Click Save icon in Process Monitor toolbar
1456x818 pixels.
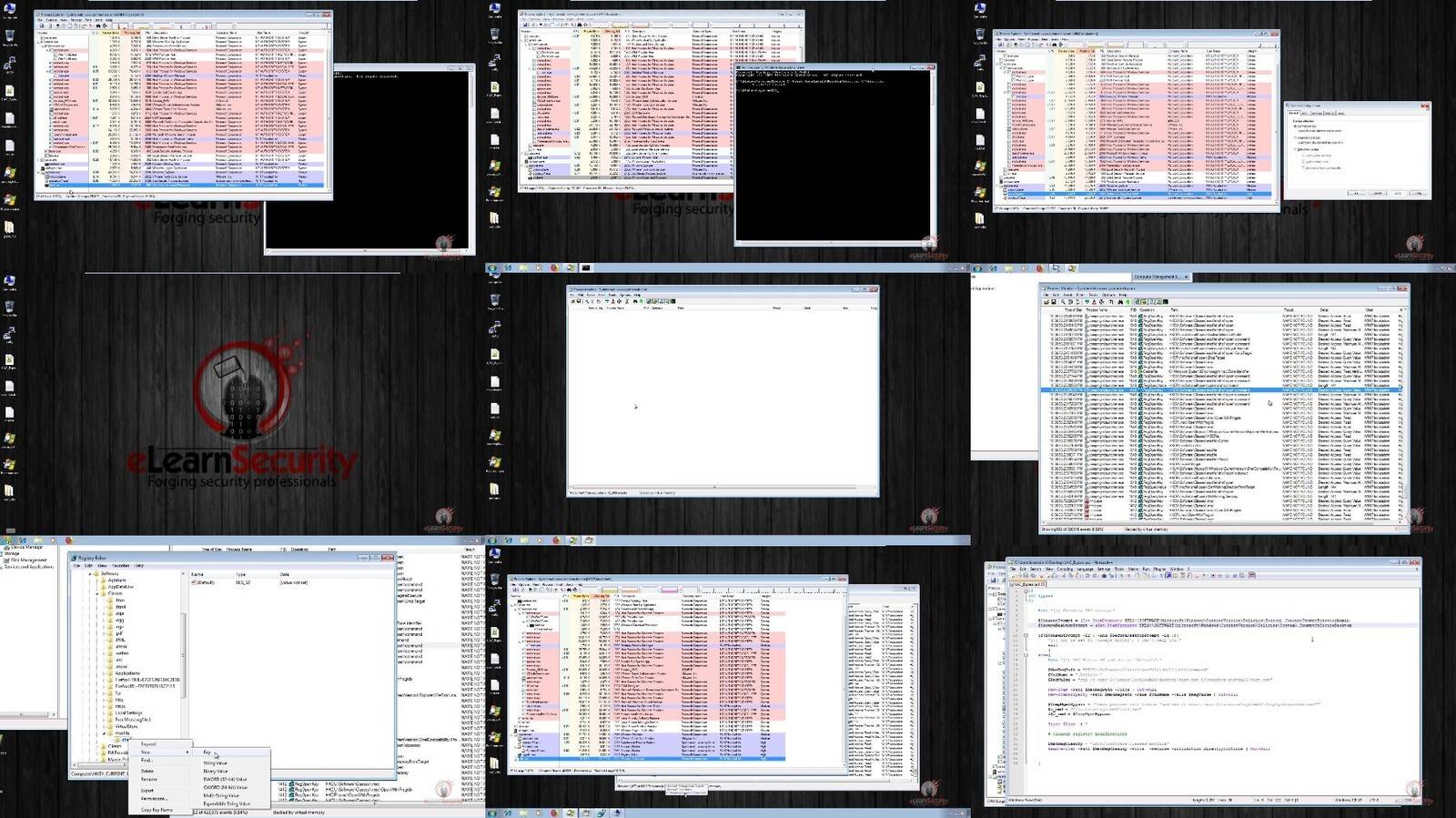pyautogui.click(x=1054, y=302)
